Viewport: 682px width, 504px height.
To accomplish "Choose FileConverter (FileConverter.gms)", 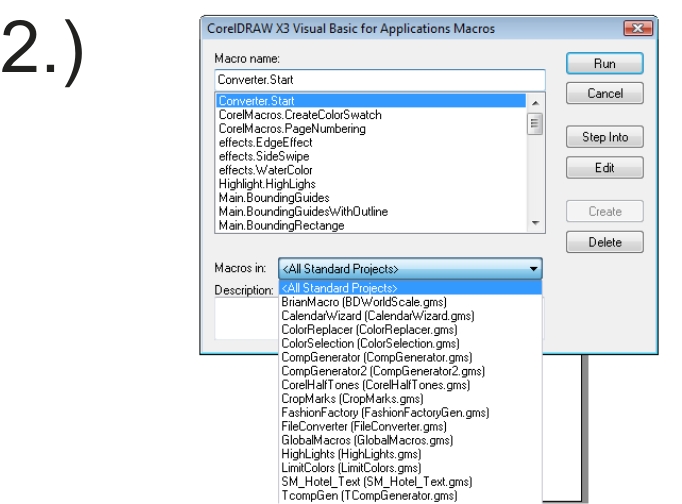I will 410,426.
